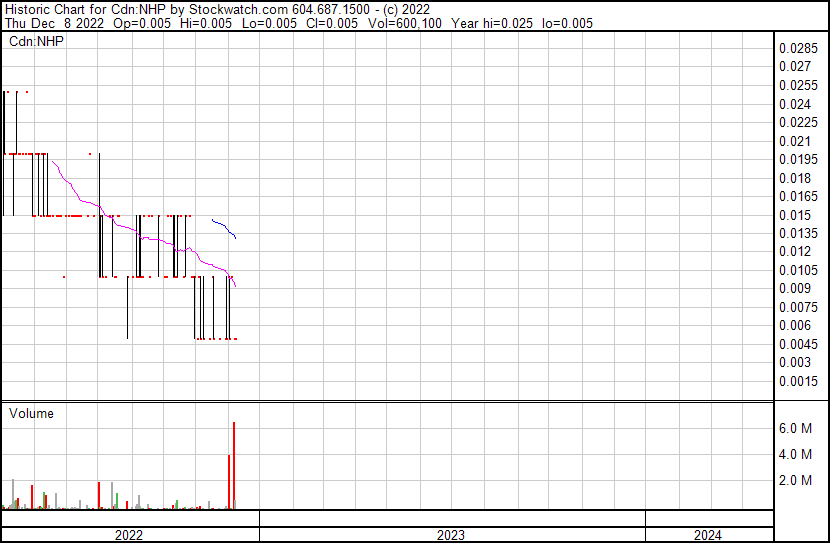Click the 'Cdn:NHP' symbol label in chart

[37, 41]
